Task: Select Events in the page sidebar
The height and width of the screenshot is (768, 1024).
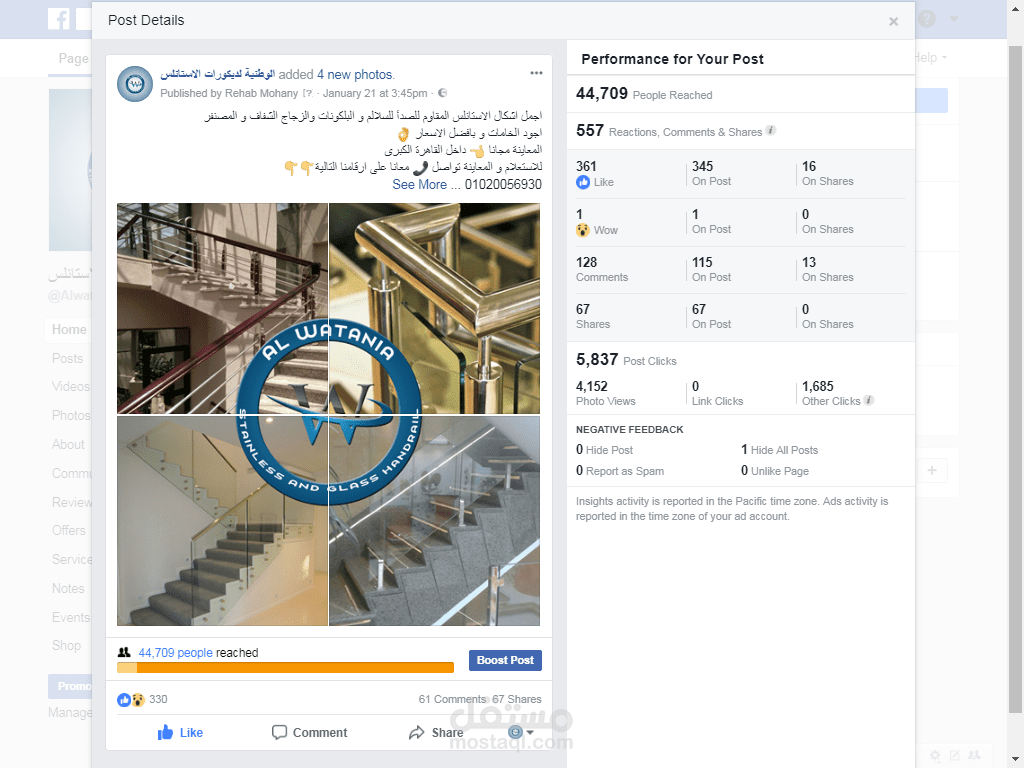Action: coord(71,617)
